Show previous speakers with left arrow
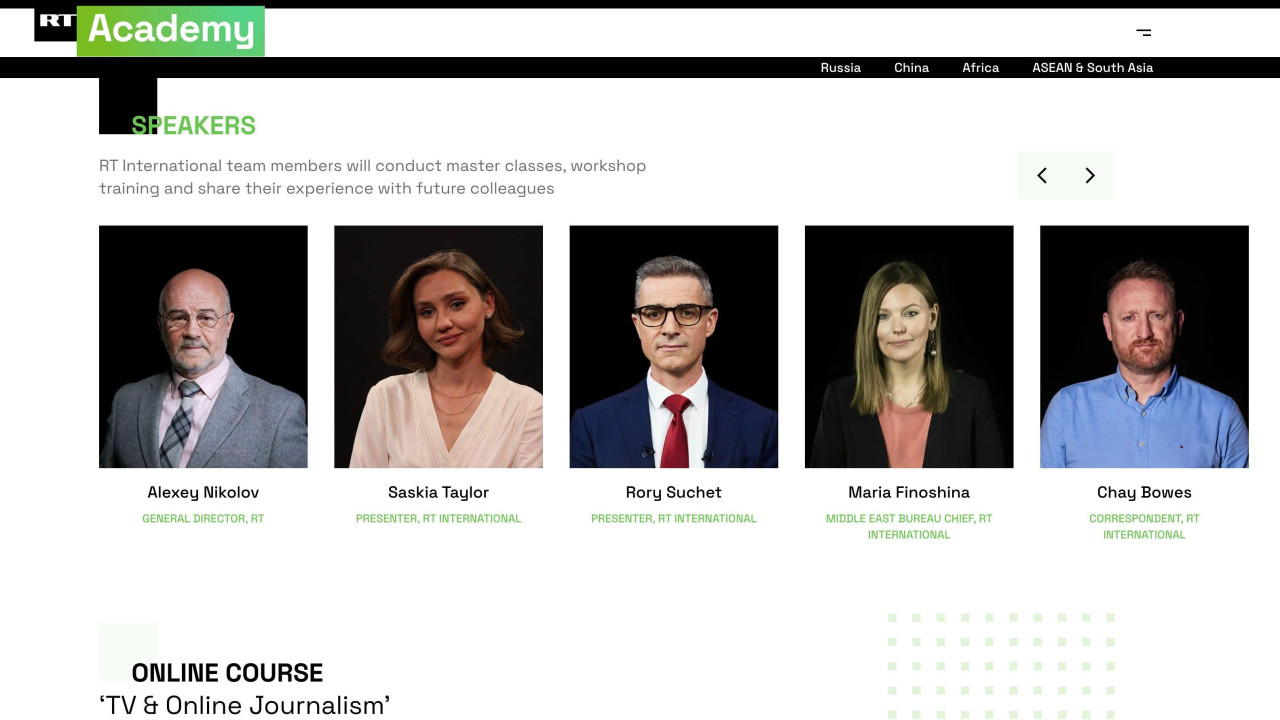This screenshot has height=720, width=1280. point(1042,176)
